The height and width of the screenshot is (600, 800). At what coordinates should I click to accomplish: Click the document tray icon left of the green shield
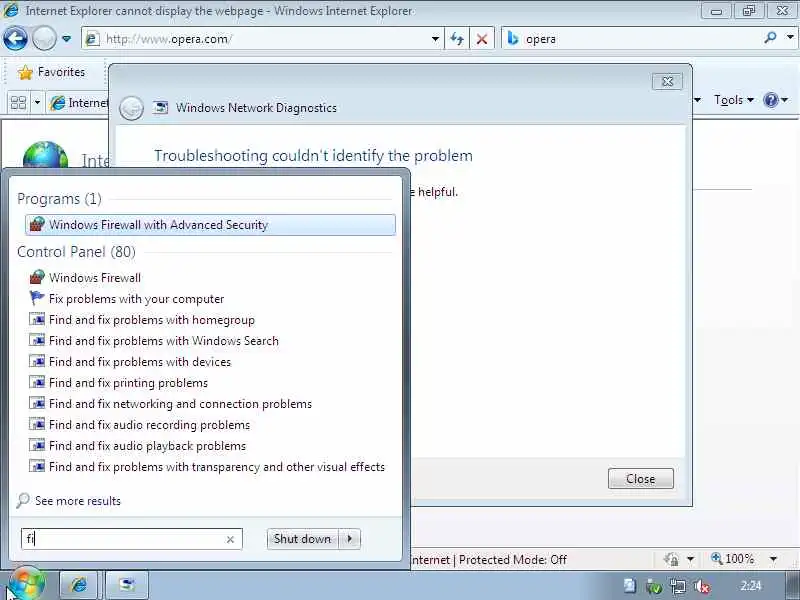[630, 586]
